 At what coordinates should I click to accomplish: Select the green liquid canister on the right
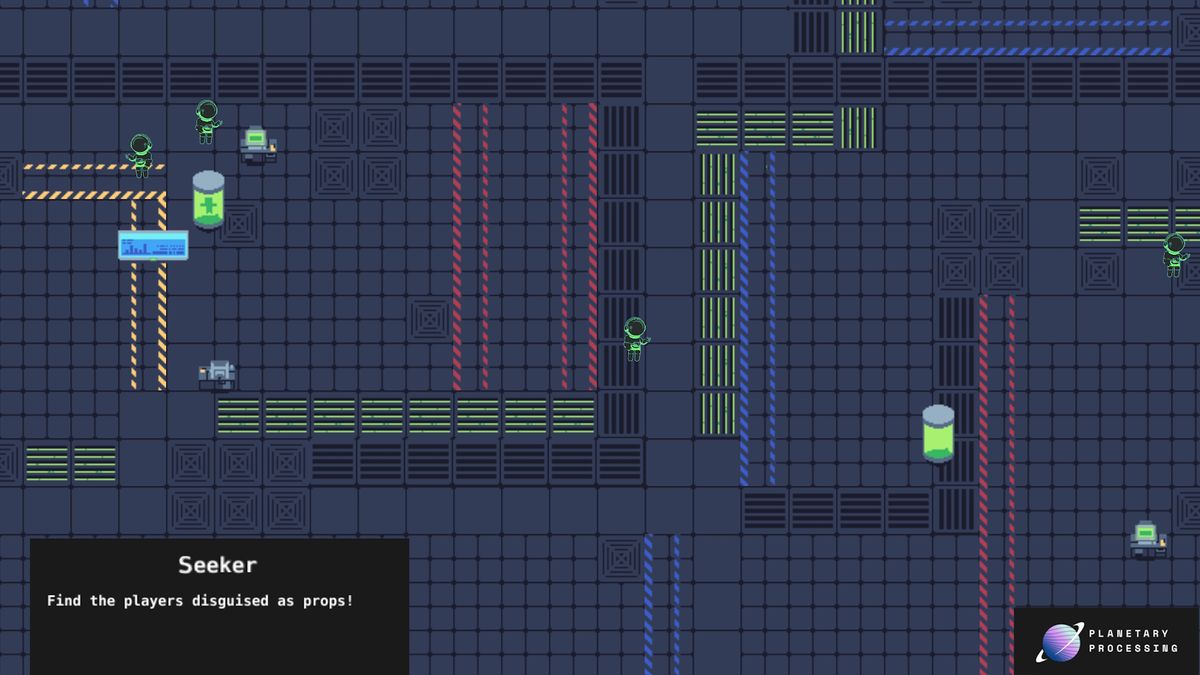click(938, 435)
